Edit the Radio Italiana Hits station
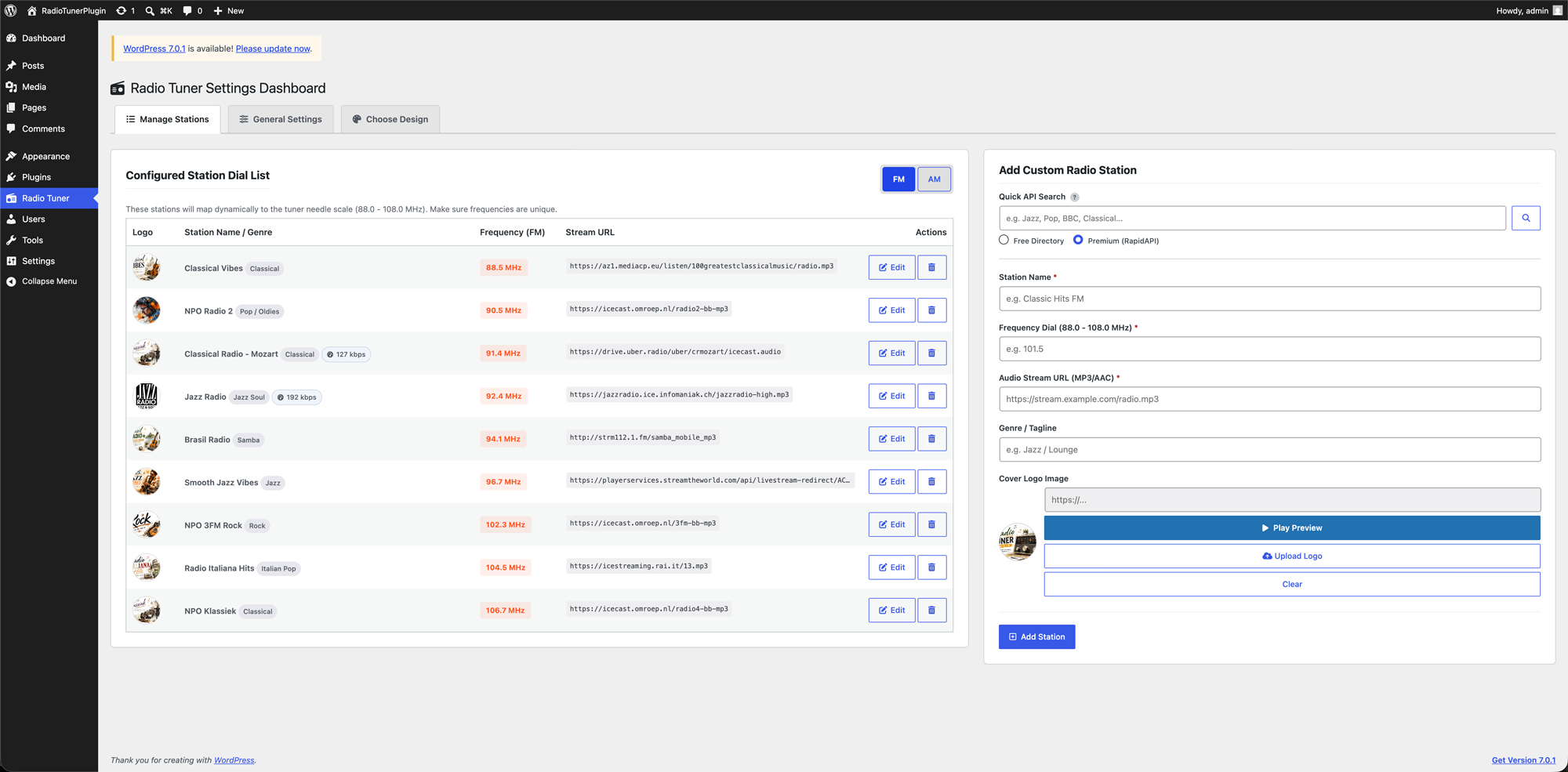1568x772 pixels. click(x=891, y=567)
